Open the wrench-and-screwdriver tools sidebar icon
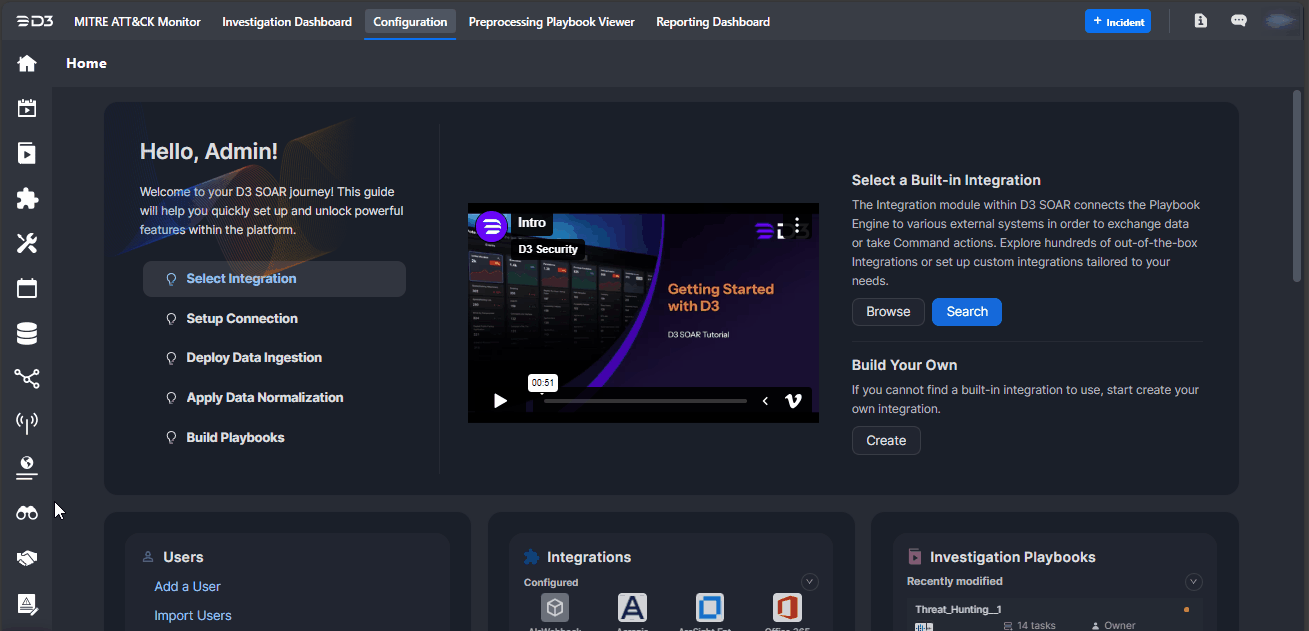 pos(27,243)
